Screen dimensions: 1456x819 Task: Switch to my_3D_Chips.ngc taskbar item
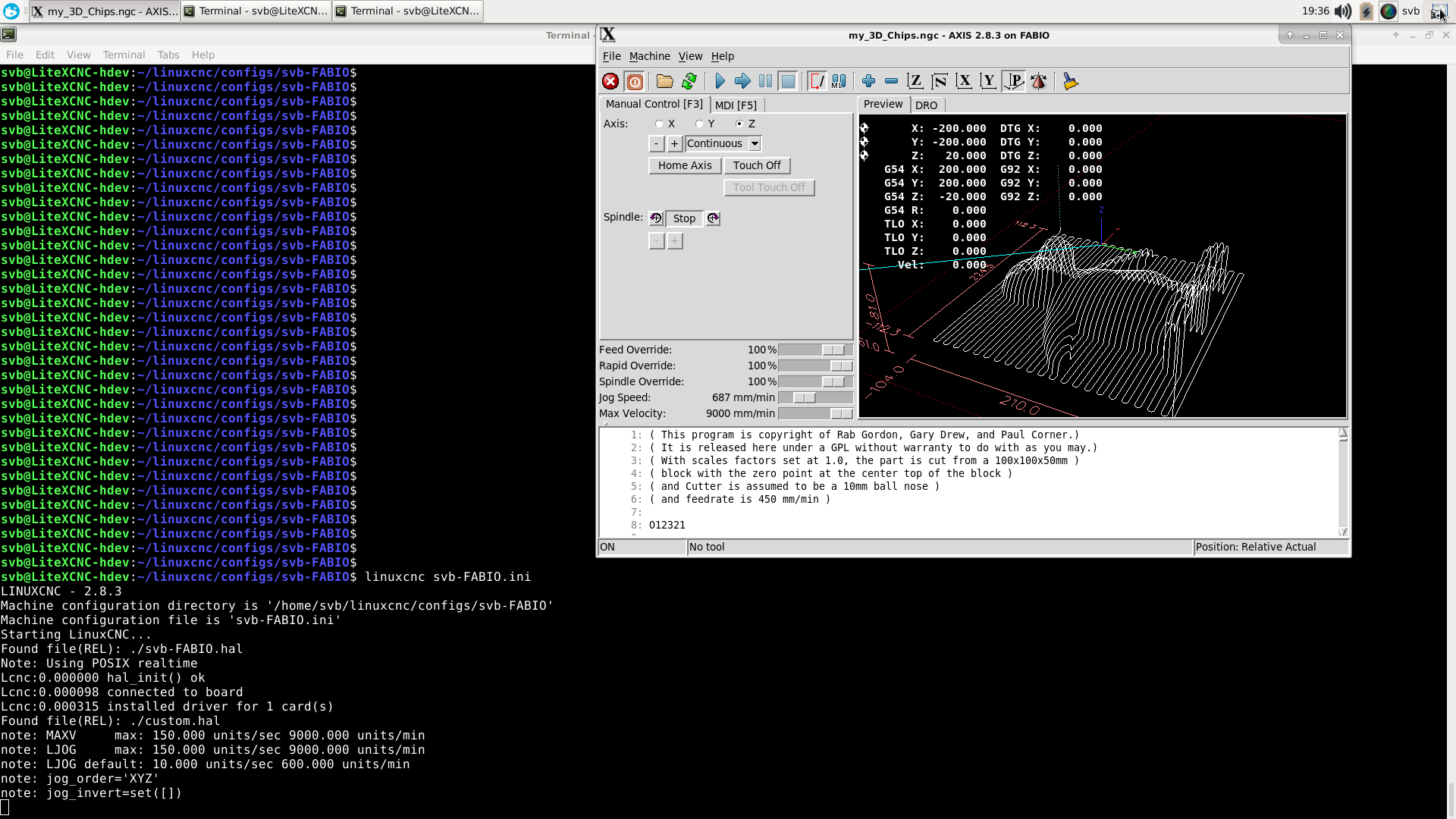tap(105, 11)
